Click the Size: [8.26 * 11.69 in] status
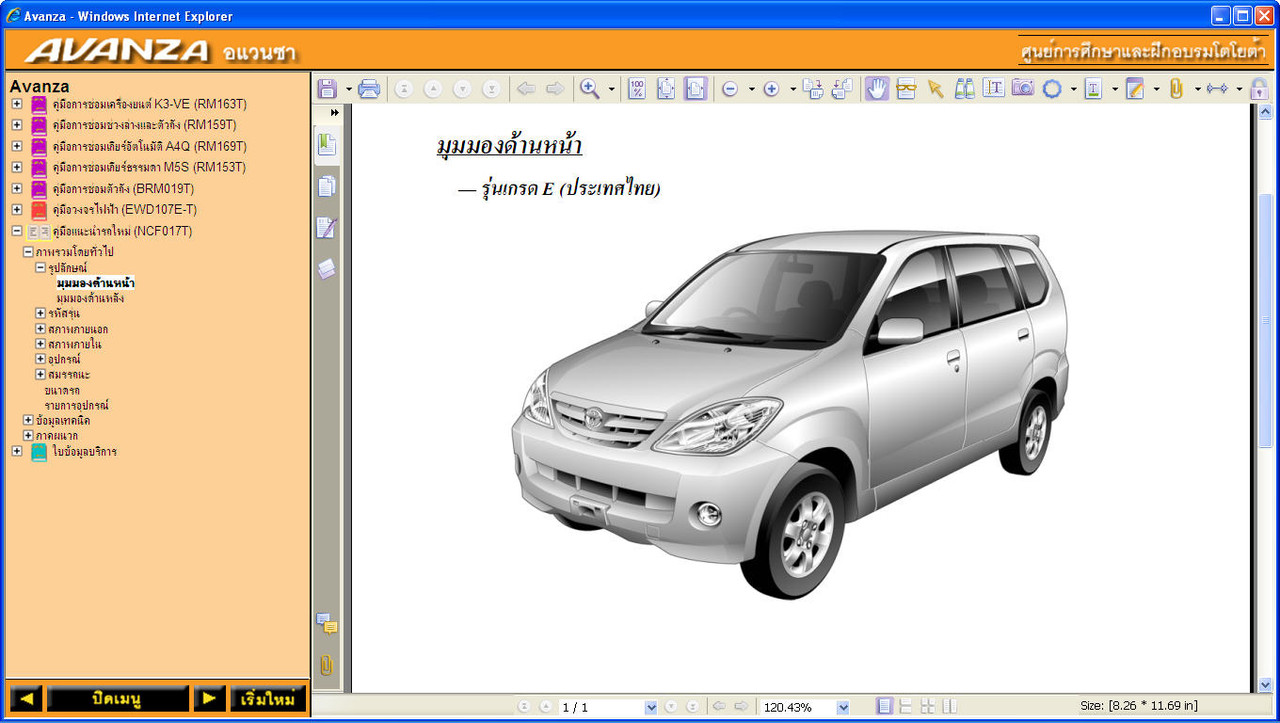The height and width of the screenshot is (723, 1280). (1138, 706)
